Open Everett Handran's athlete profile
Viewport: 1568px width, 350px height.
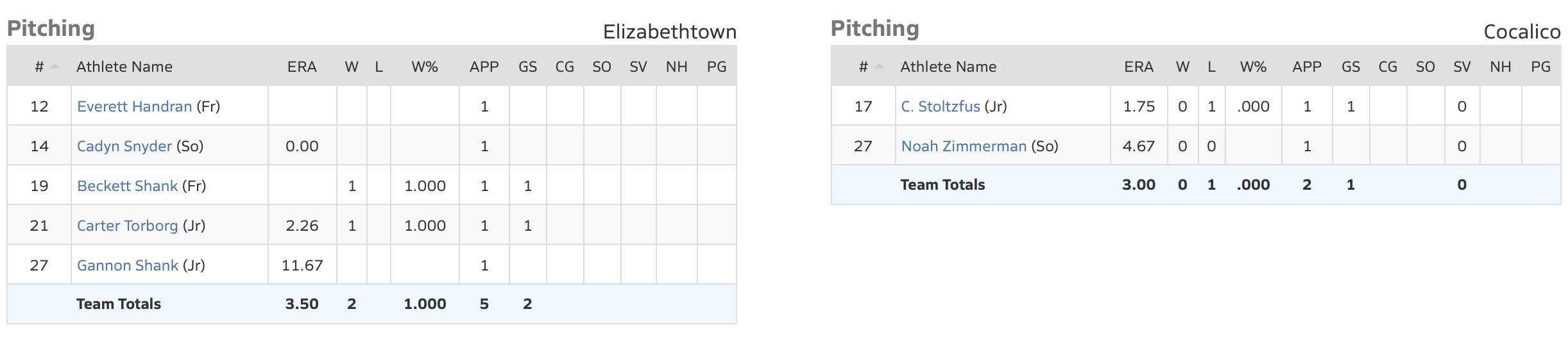[134, 106]
